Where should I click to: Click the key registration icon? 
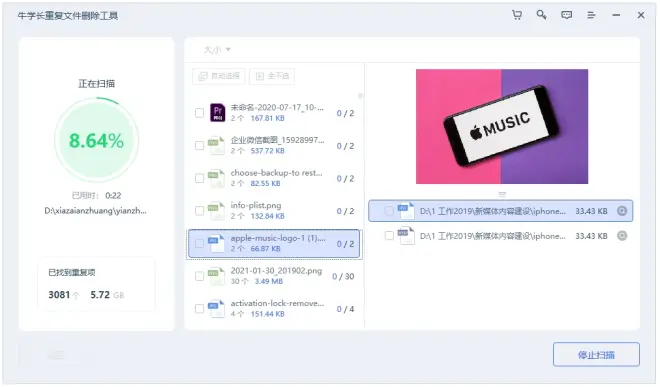click(x=541, y=15)
